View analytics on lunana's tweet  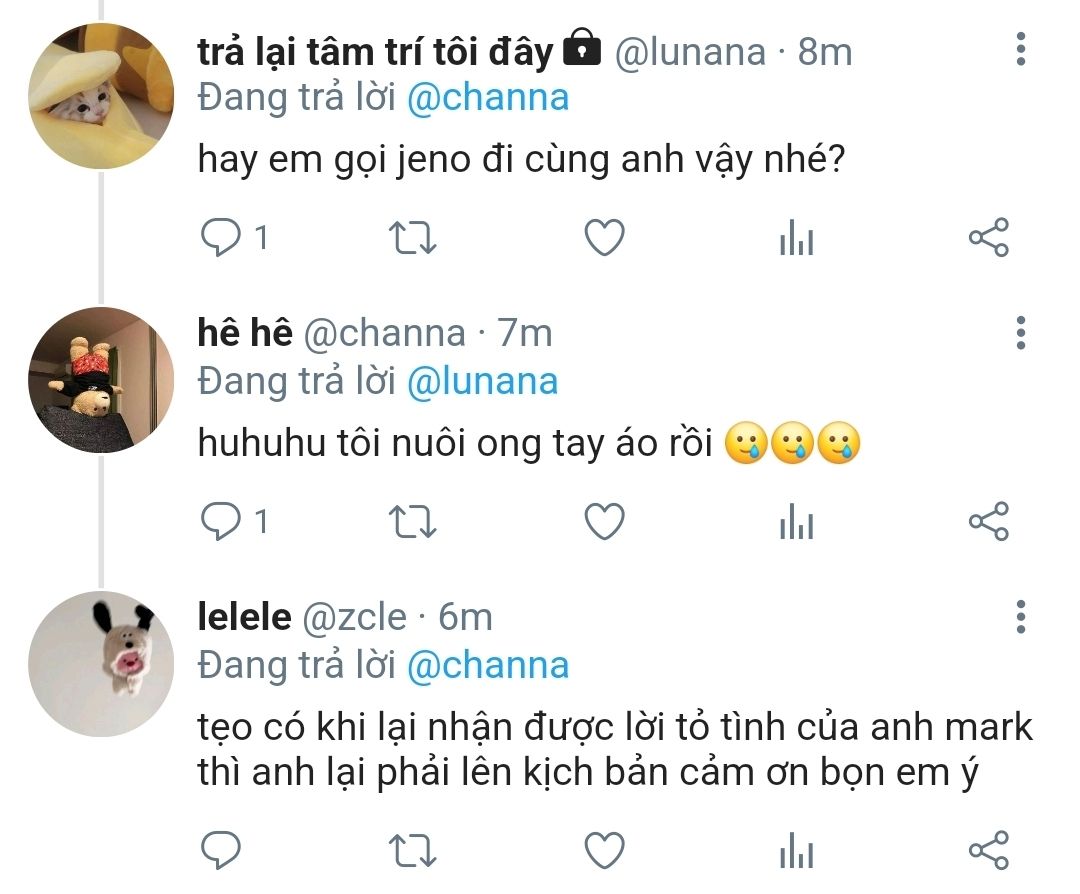[x=796, y=239]
